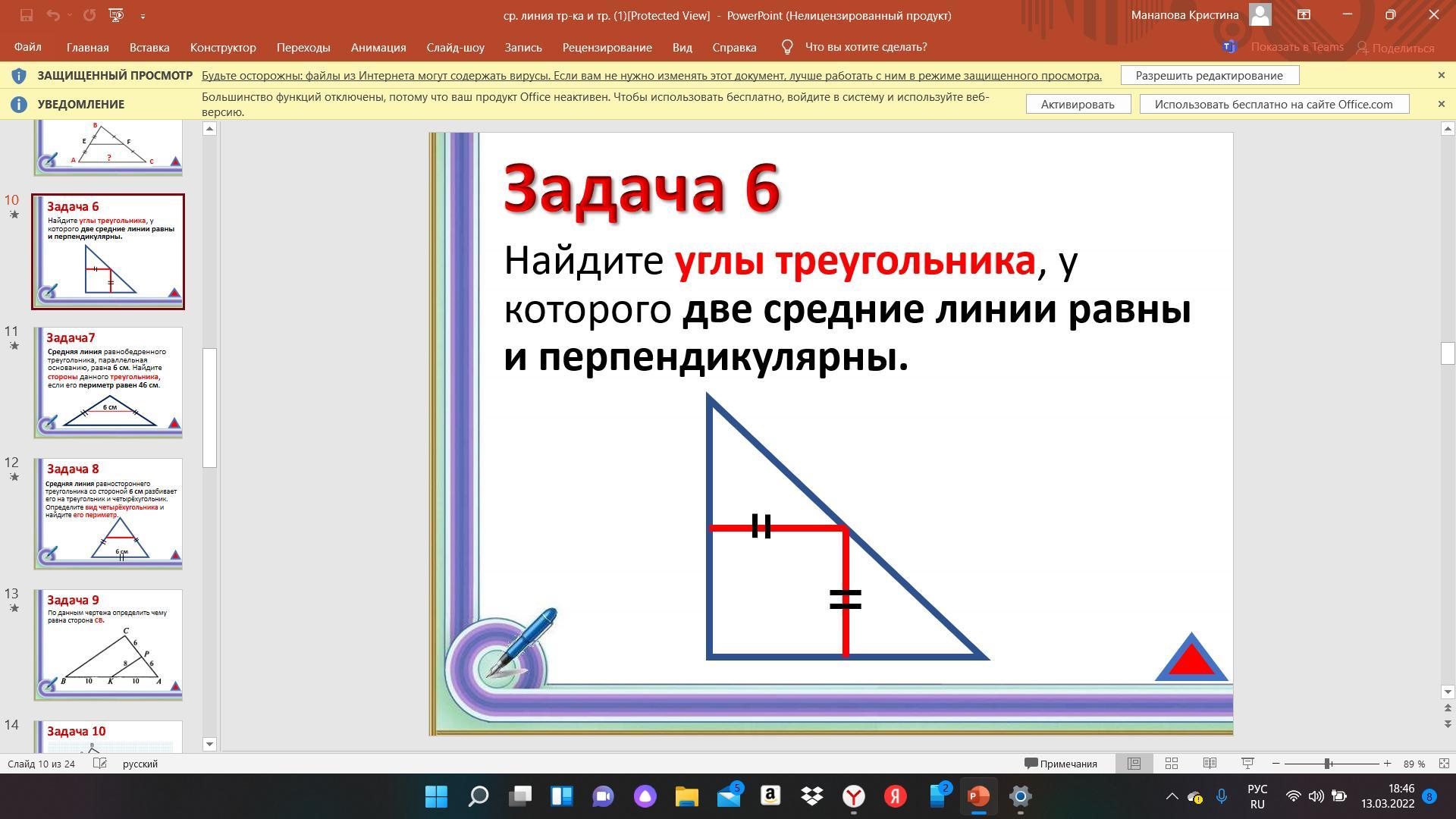Viewport: 1456px width, 819px height.
Task: Click the zoom in plus button
Action: 1387,764
